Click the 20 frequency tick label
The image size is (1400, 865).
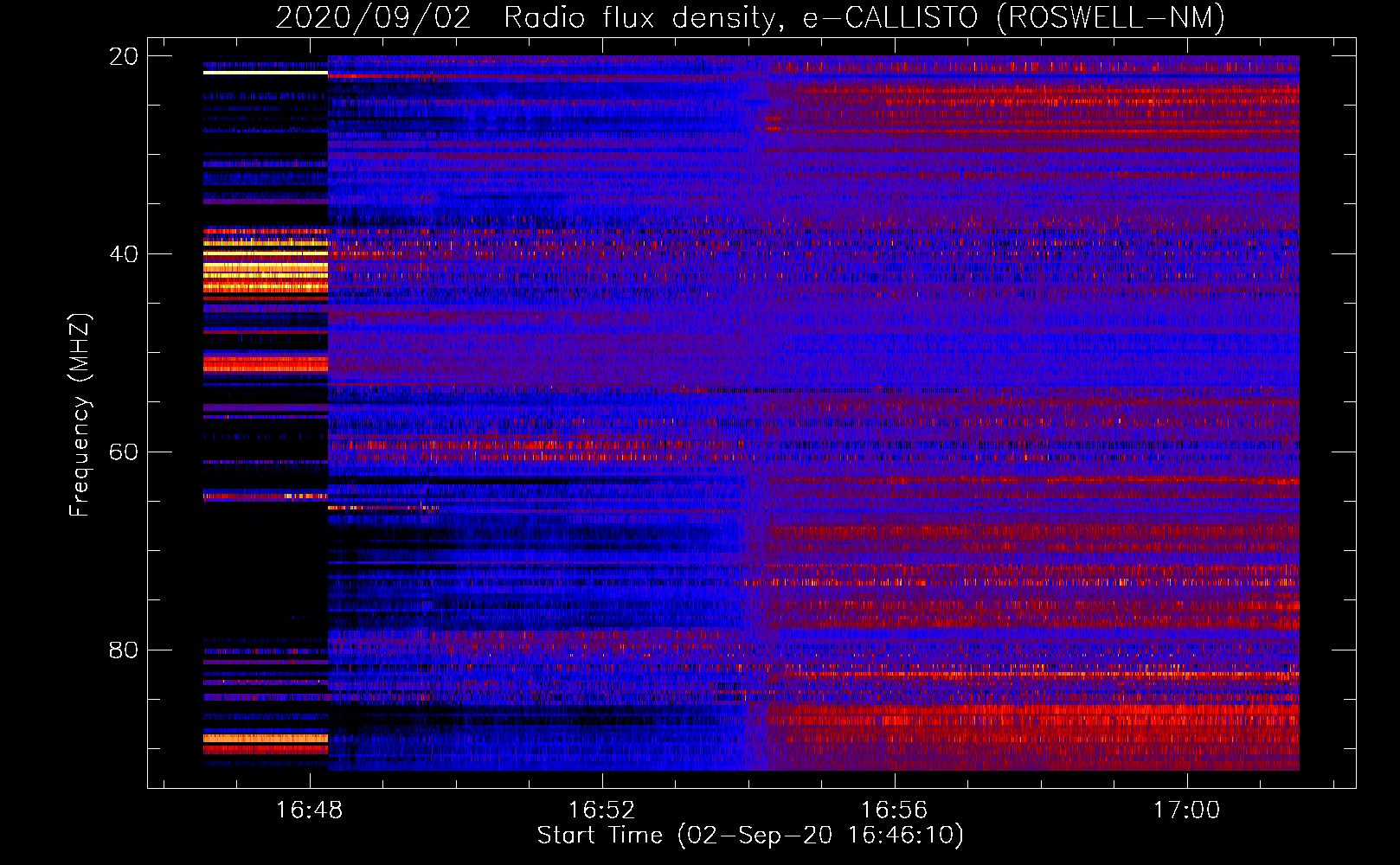tap(123, 56)
